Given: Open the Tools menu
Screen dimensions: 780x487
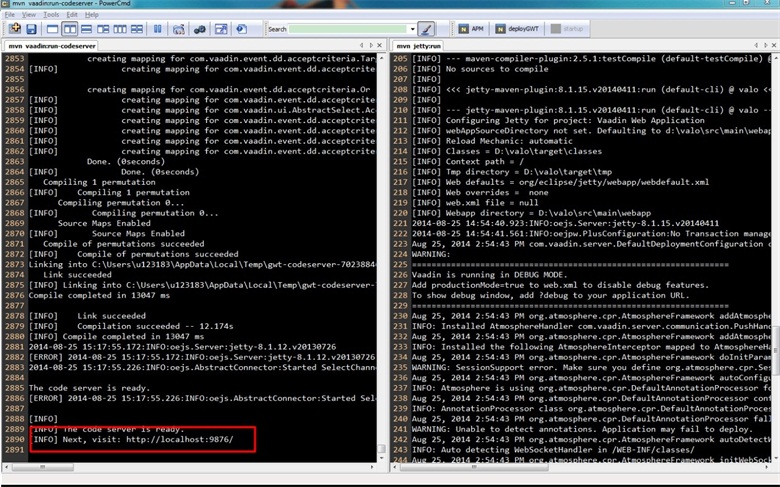Looking at the screenshot, I should coord(51,15).
